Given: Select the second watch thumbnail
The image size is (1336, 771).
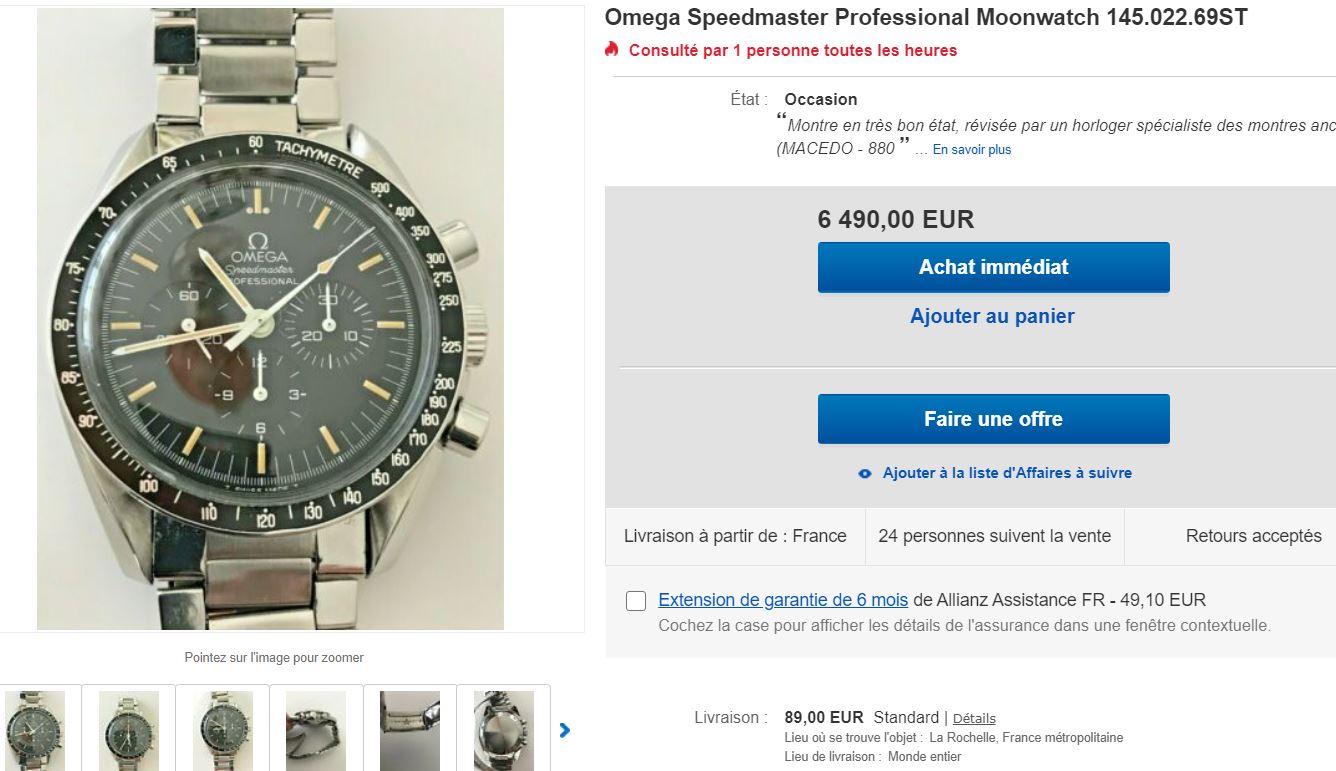Looking at the screenshot, I should pyautogui.click(x=128, y=728).
